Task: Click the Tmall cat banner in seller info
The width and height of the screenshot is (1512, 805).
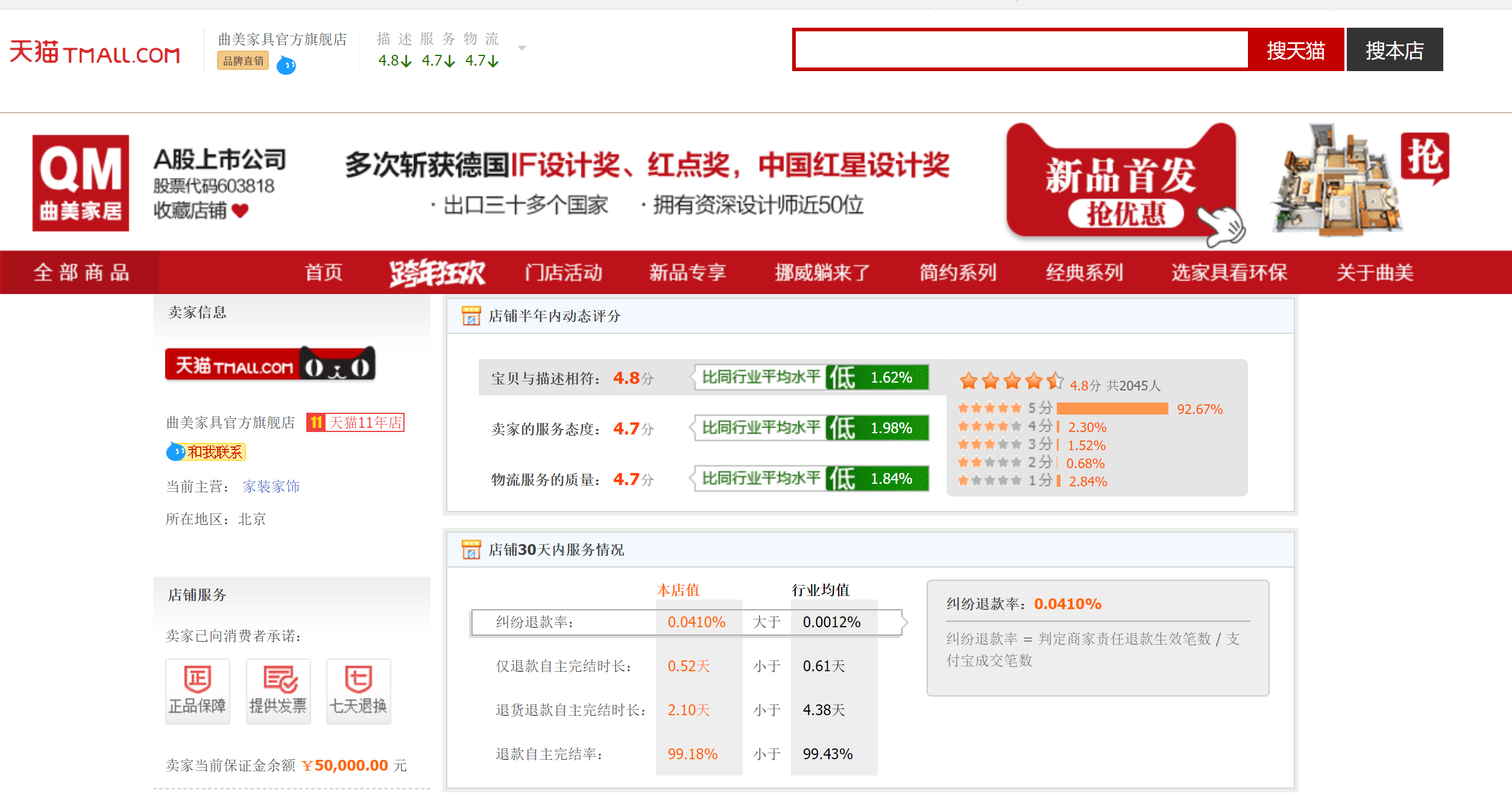Action: click(x=271, y=363)
